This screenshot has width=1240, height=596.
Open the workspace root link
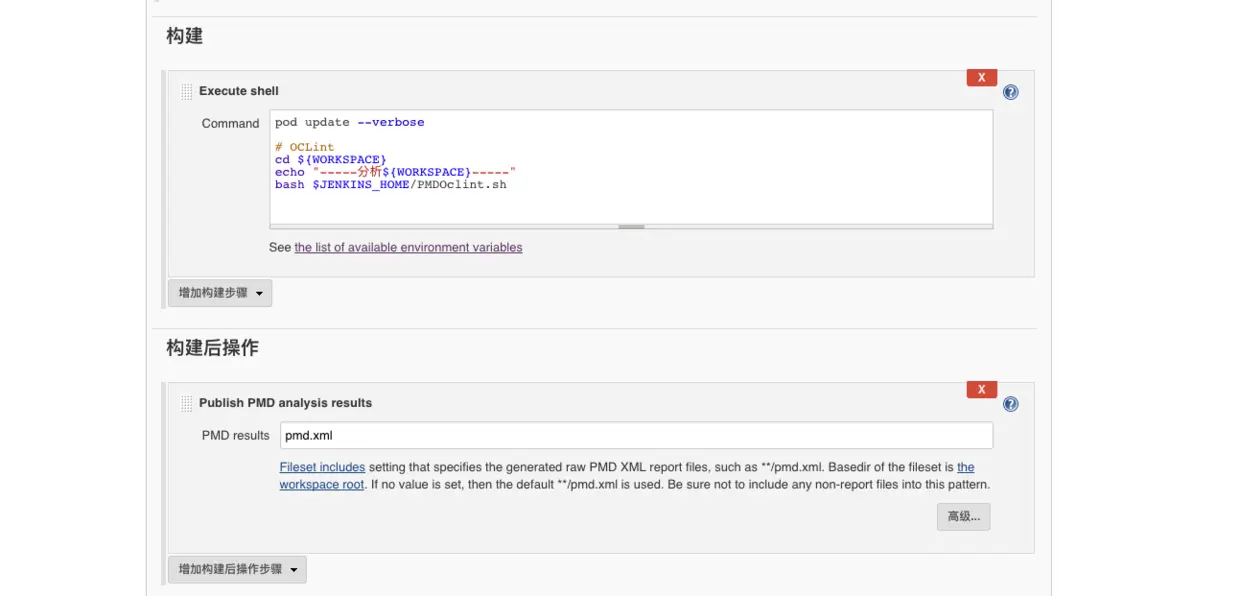point(321,485)
